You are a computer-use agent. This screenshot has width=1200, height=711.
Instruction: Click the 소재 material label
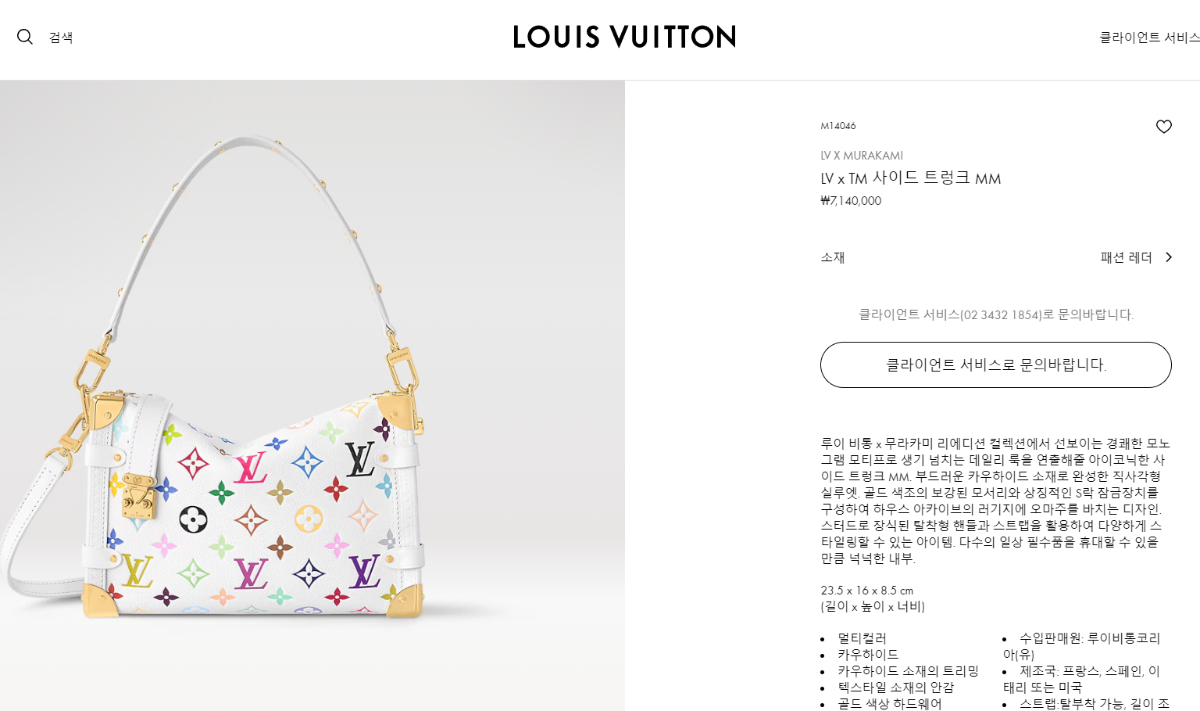[x=833, y=257]
